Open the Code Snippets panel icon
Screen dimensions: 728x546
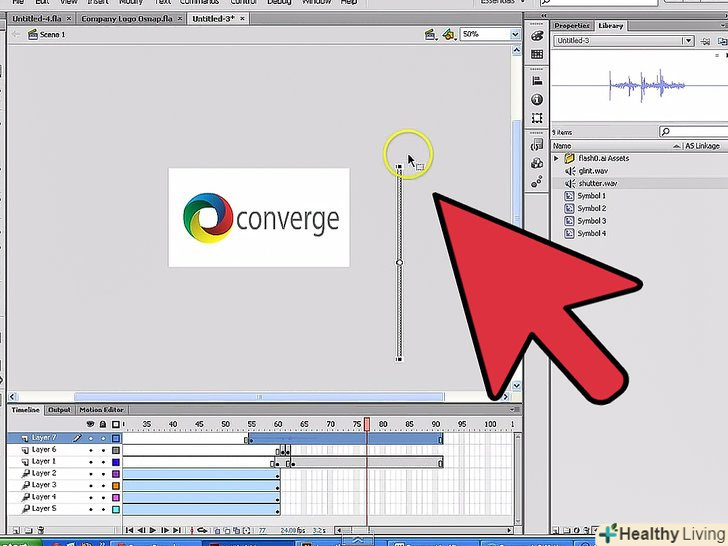pos(537,145)
